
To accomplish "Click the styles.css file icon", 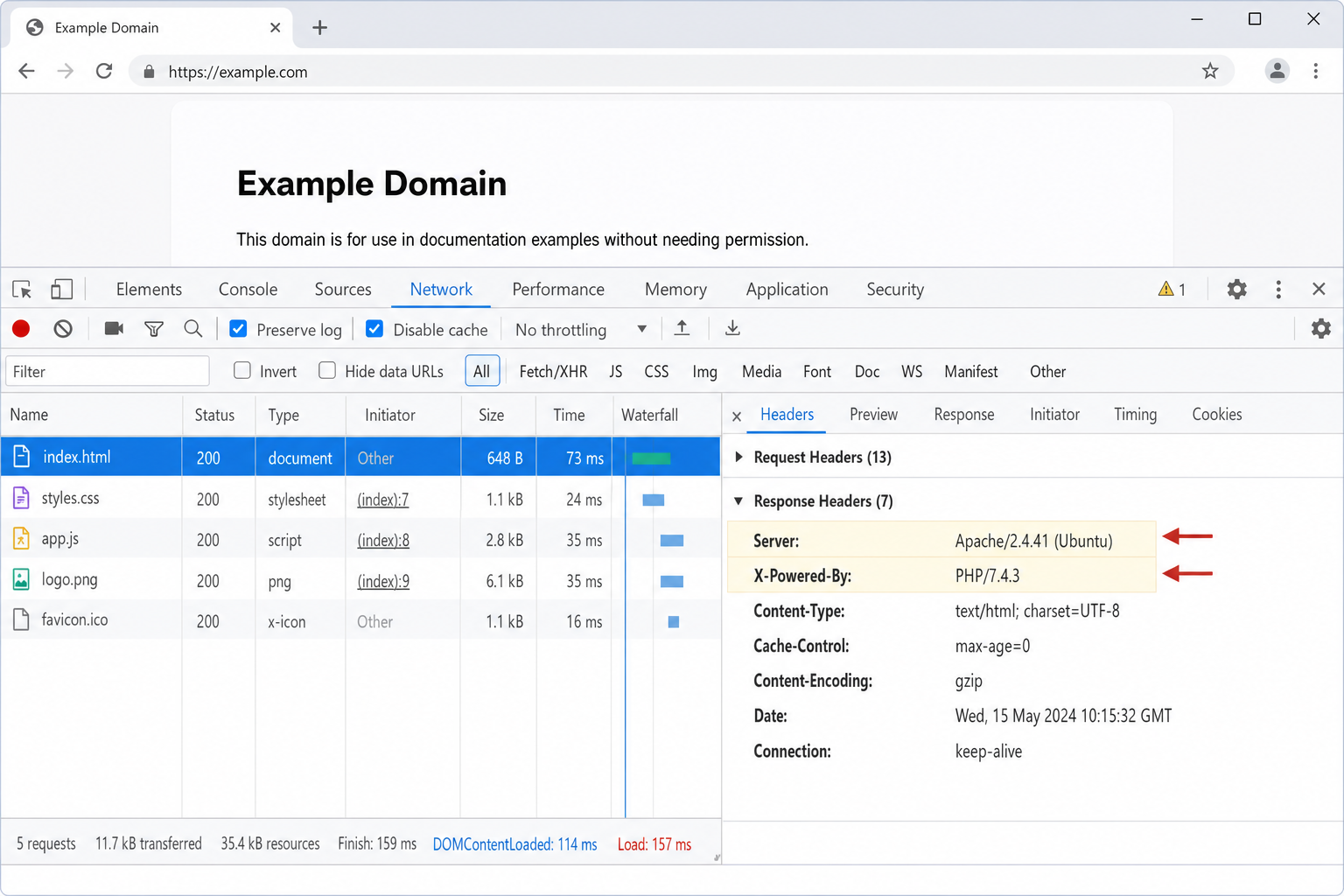I will tap(21, 498).
